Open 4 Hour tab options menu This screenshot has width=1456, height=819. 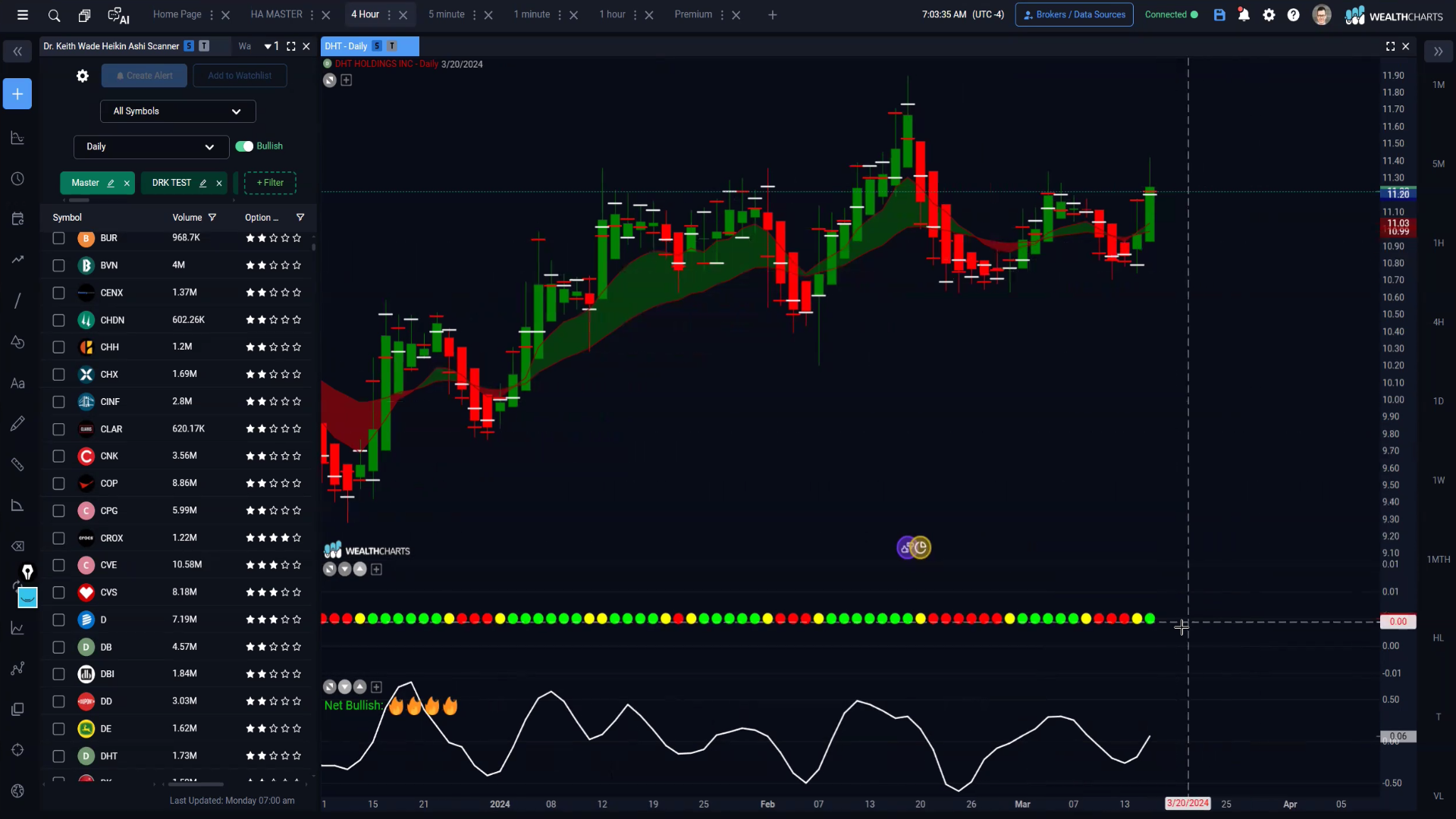point(389,15)
